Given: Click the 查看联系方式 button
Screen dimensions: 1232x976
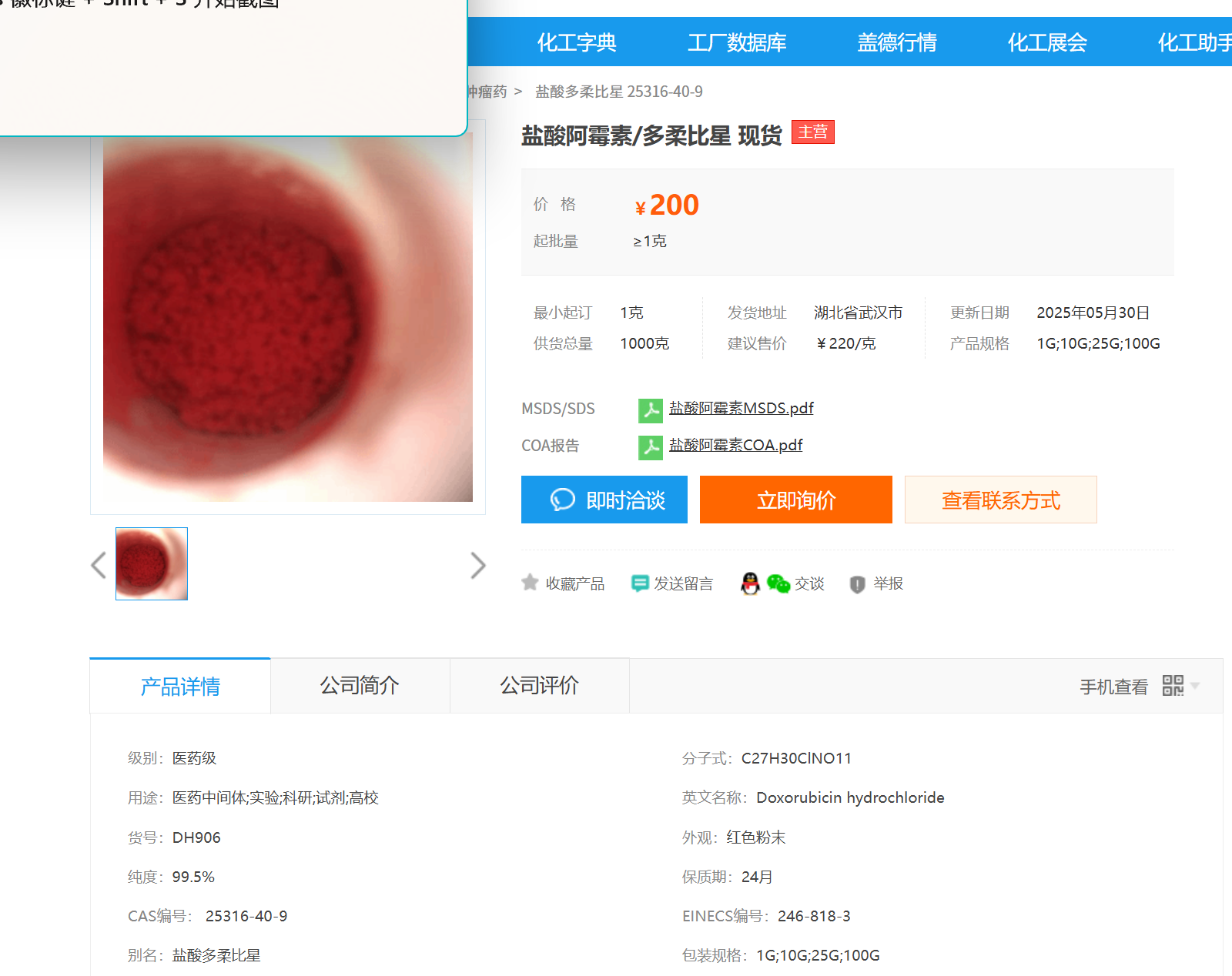Looking at the screenshot, I should [x=1001, y=500].
